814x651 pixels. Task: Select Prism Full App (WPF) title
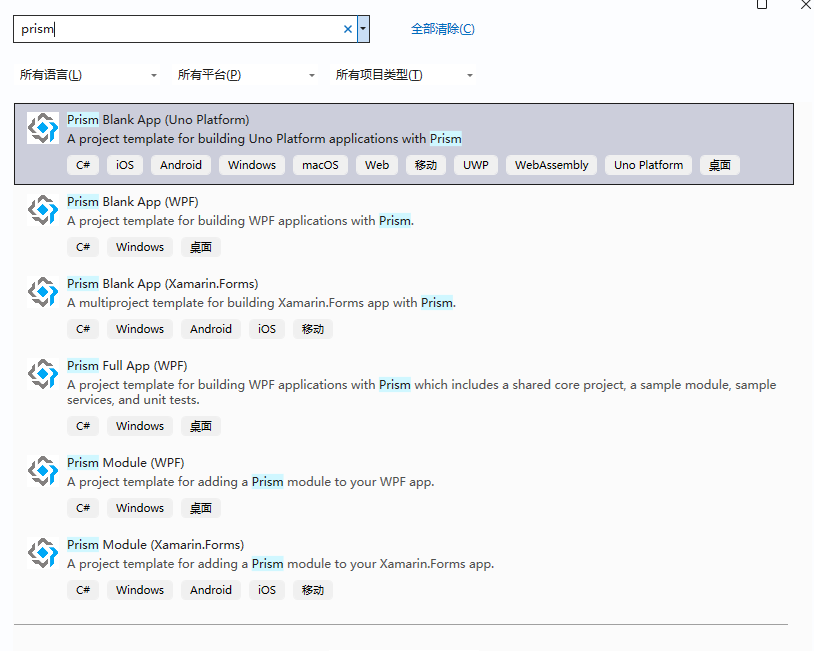(127, 366)
